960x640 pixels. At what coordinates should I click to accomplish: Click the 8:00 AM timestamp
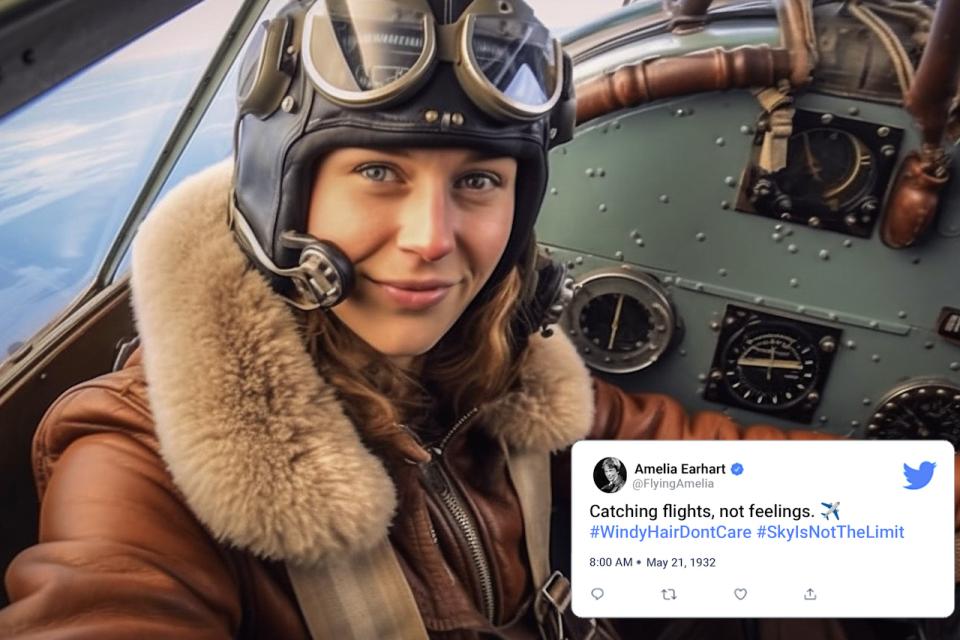[x=610, y=562]
